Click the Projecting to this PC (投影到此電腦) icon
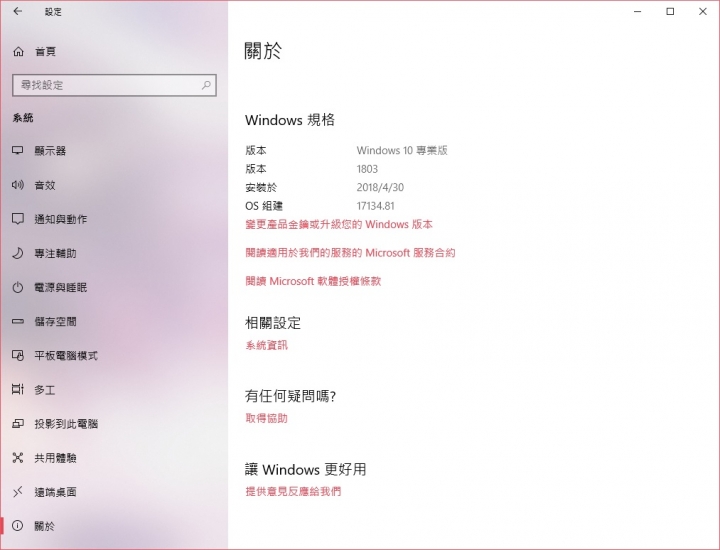The height and width of the screenshot is (550, 720). tap(17, 424)
